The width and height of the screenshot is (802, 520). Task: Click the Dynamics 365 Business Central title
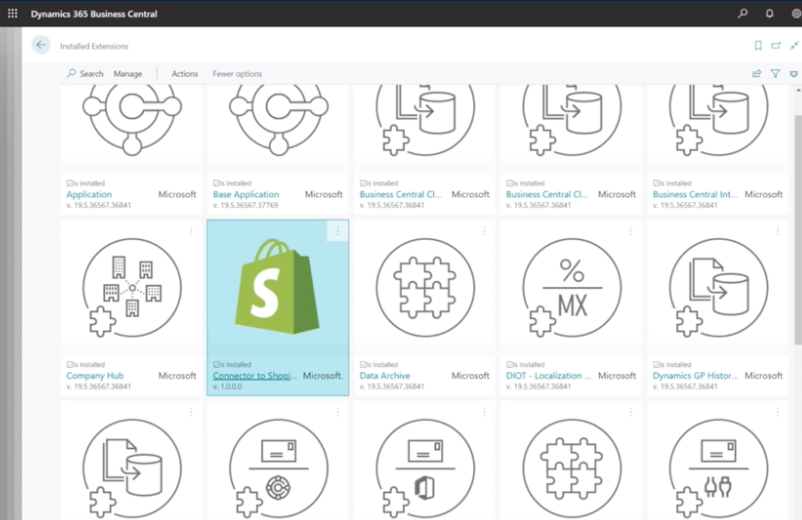point(94,14)
